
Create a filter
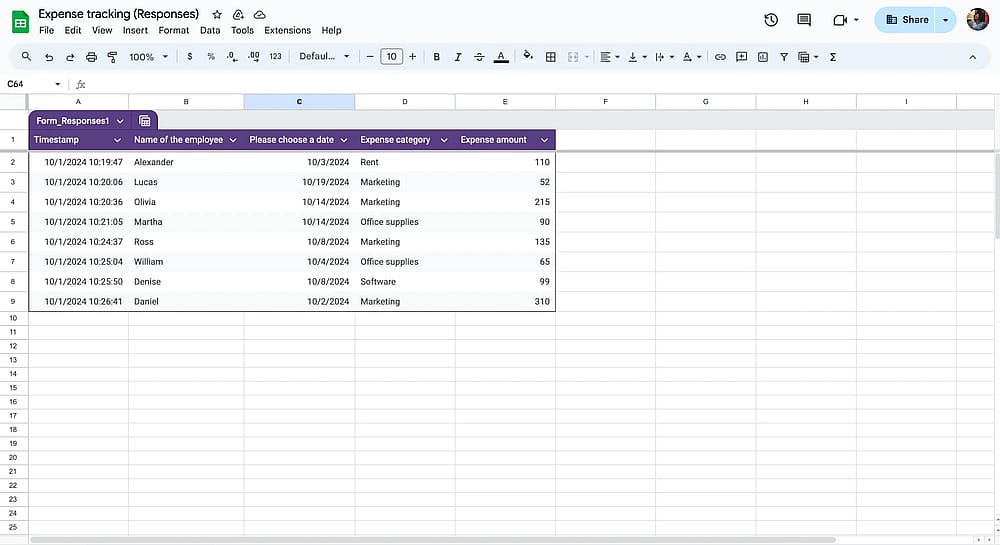click(x=784, y=57)
